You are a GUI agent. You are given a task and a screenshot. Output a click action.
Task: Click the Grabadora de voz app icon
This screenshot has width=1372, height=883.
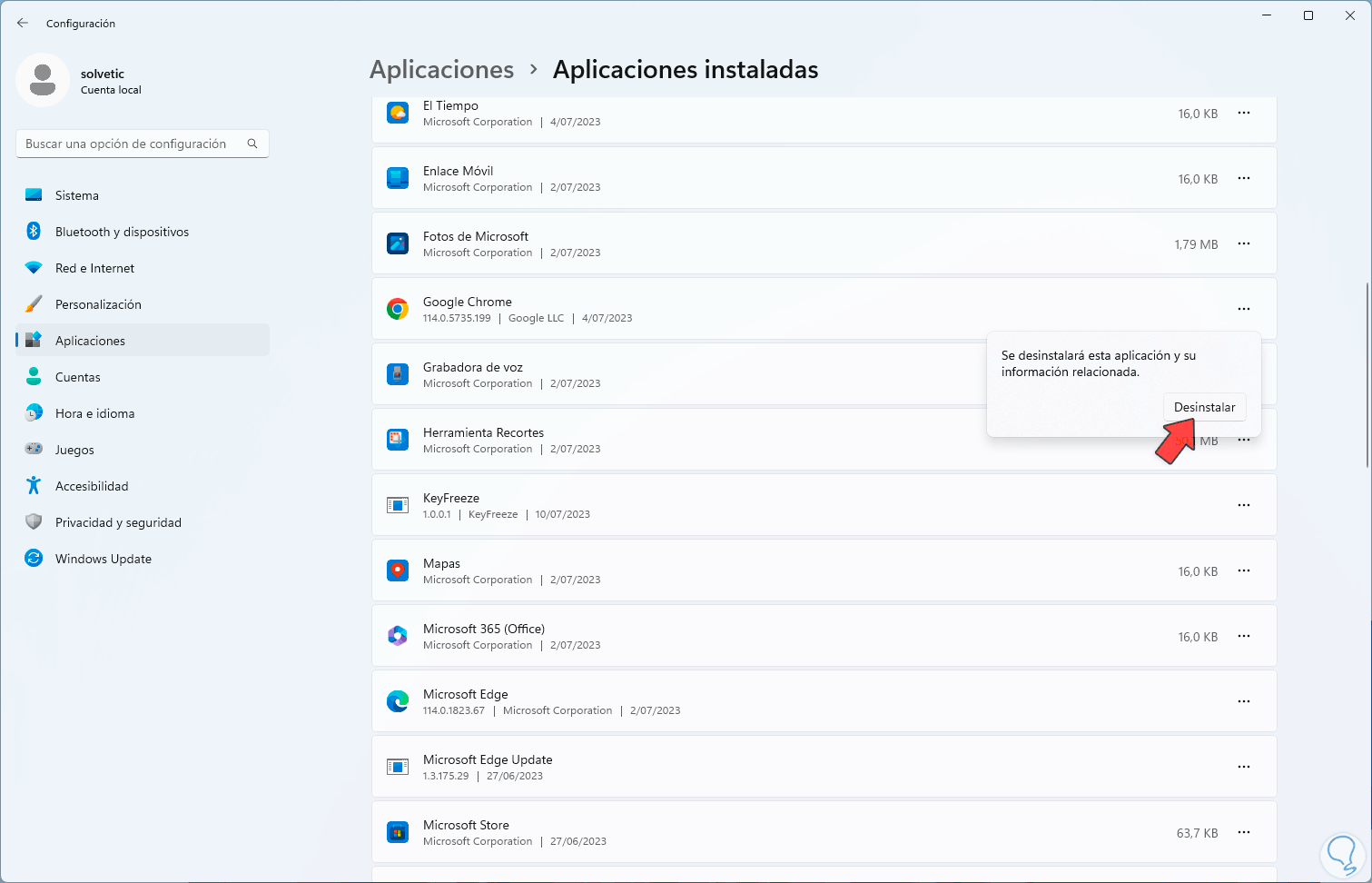click(398, 374)
